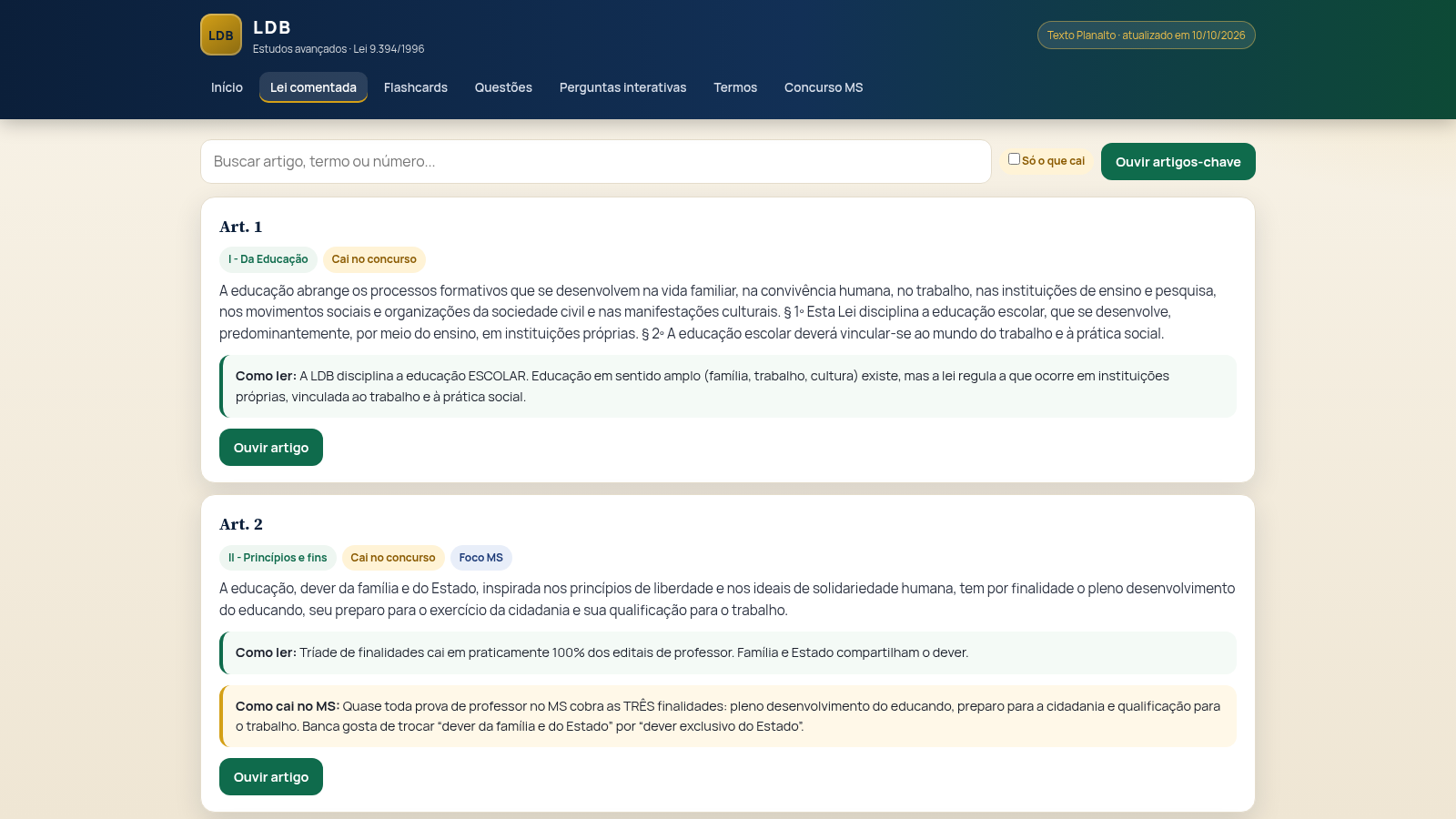This screenshot has height=819, width=1456.
Task: Play audio for Art. 1 with Ouvir artigo
Action: point(271,448)
